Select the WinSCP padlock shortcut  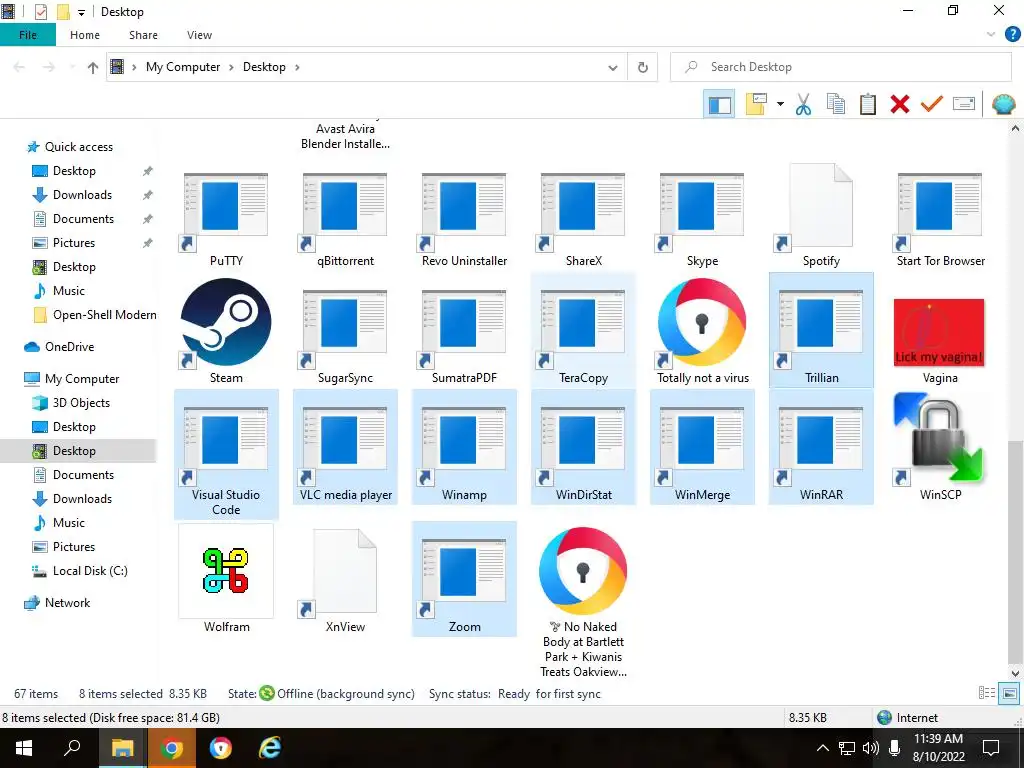pos(940,447)
